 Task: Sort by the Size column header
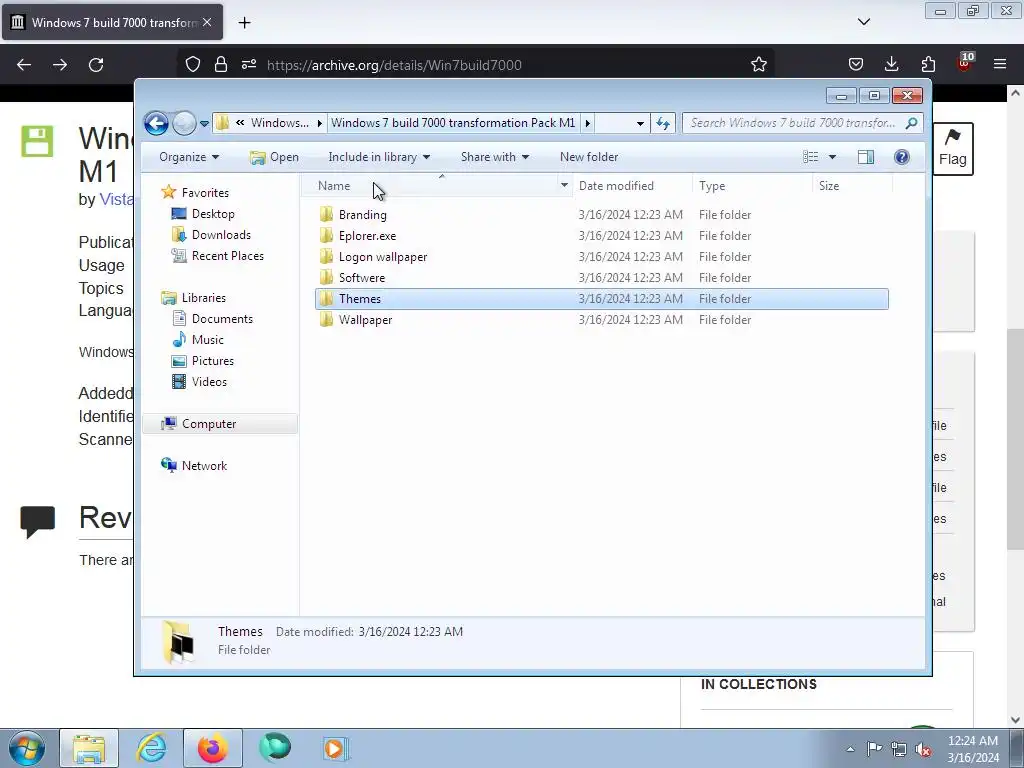tap(852, 186)
